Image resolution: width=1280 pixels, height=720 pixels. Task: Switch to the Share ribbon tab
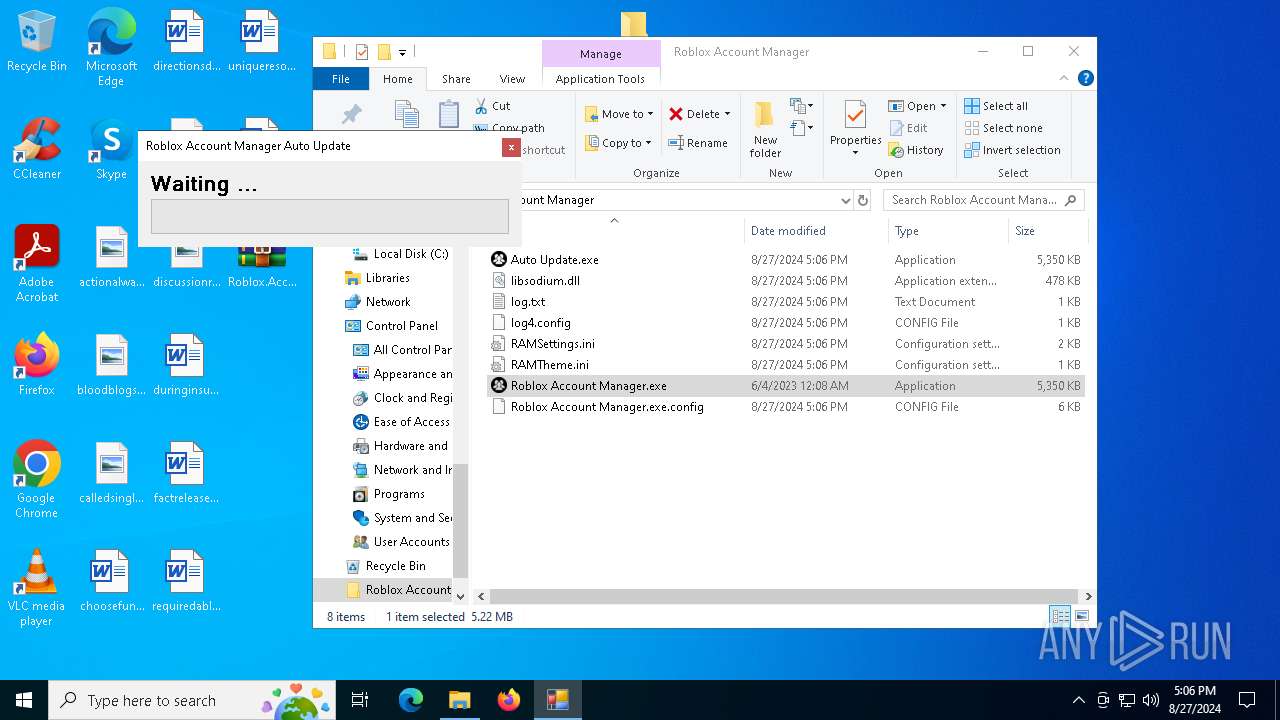pyautogui.click(x=456, y=79)
